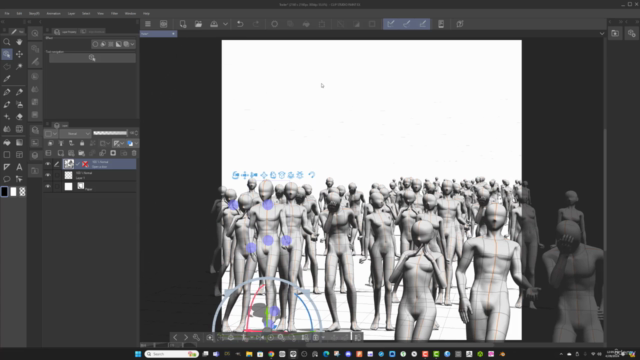Toggle snap to grid button
The width and height of the screenshot is (640, 360).
pyautogui.click(x=422, y=24)
